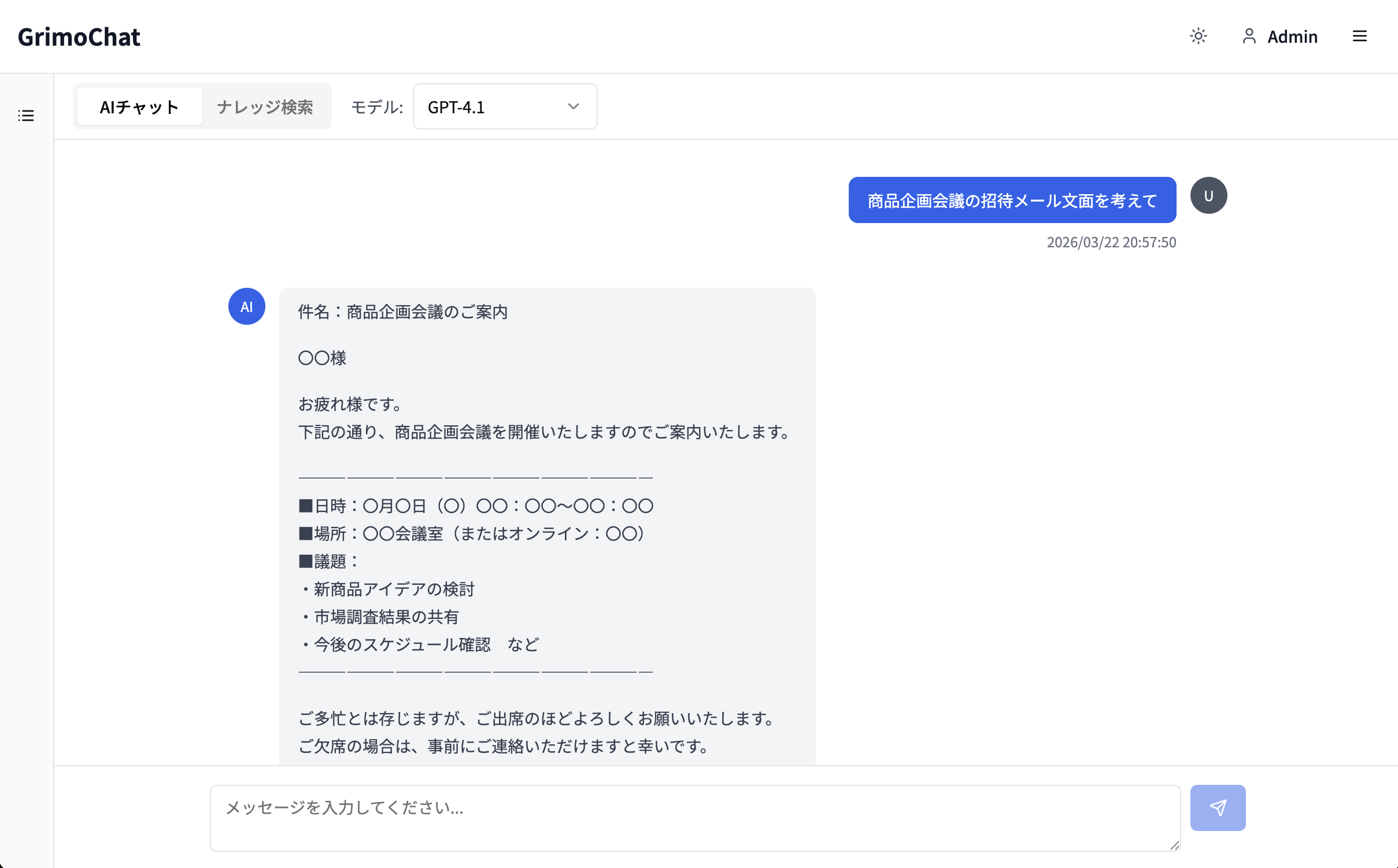This screenshot has height=868, width=1398.
Task: Toggle the light/dark theme sun icon
Action: (x=1199, y=36)
